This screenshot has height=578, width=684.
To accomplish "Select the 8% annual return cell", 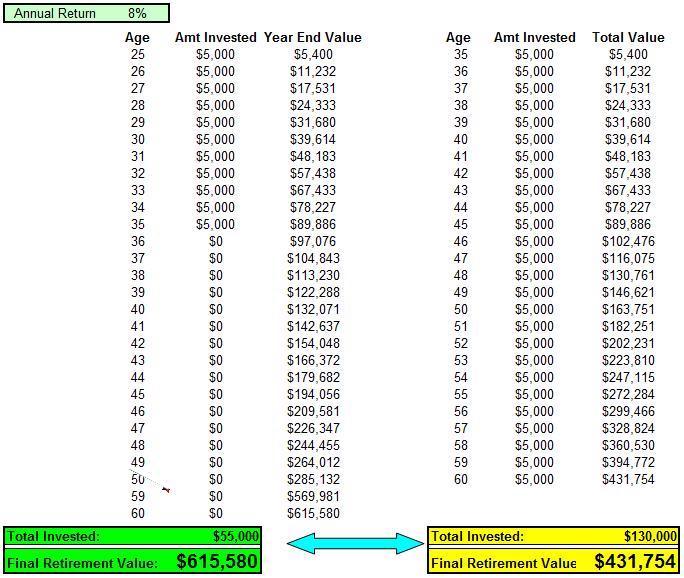I will click(137, 14).
